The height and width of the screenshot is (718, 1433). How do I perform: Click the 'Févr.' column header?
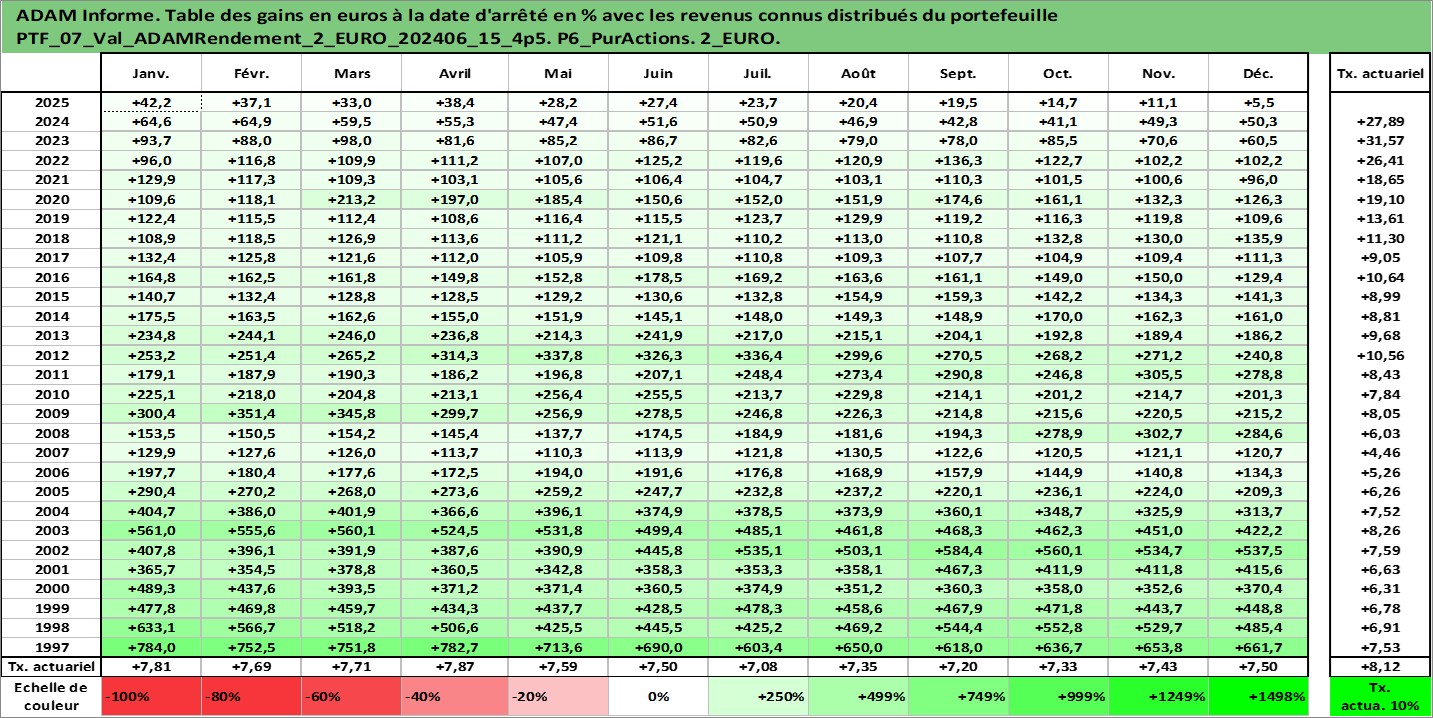tap(252, 73)
